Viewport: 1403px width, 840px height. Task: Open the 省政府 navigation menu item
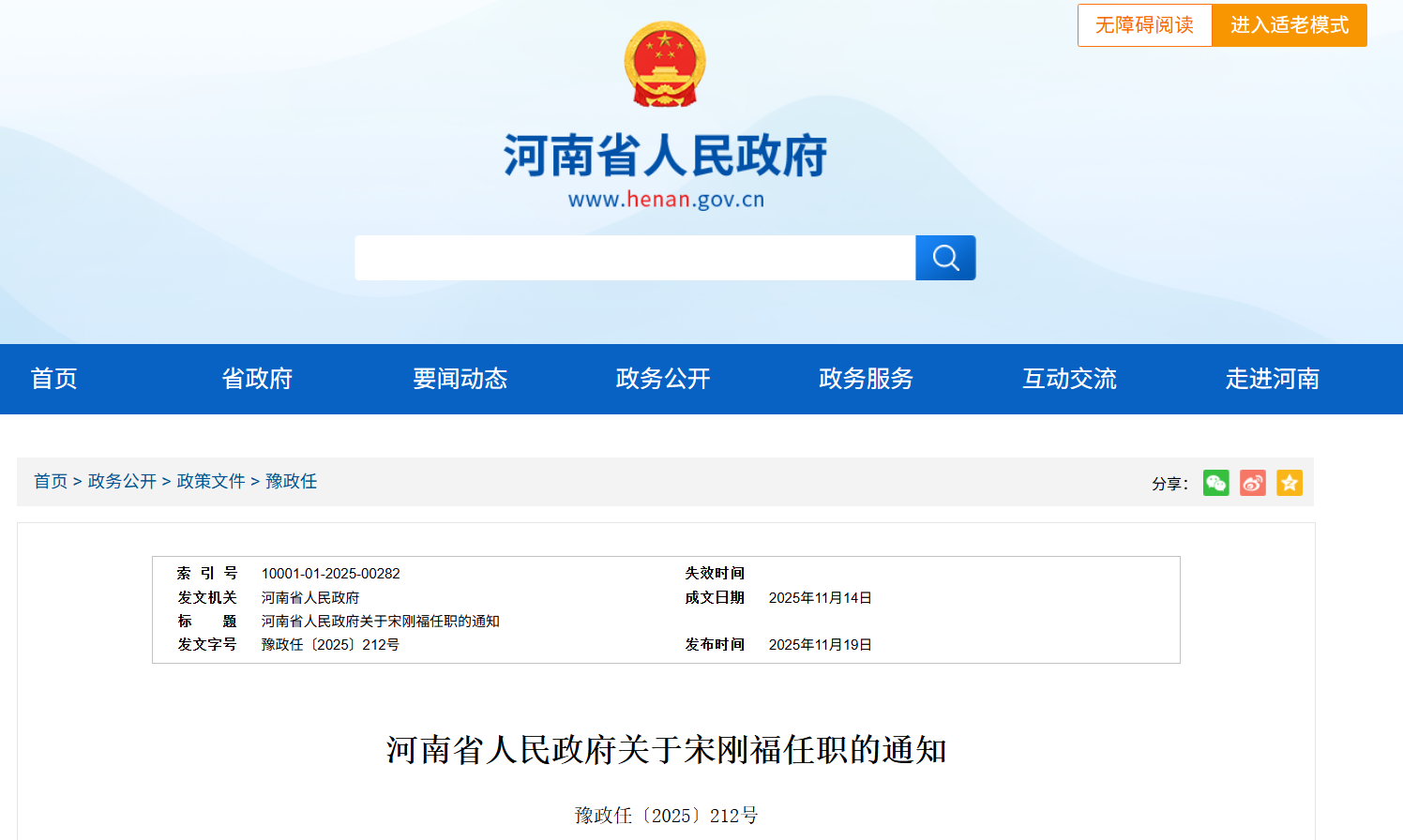(257, 379)
